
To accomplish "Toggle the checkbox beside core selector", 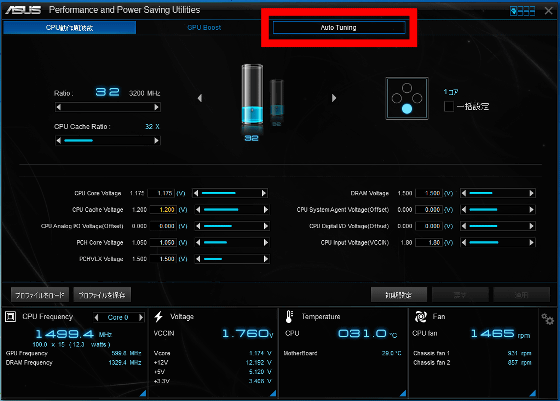I will tap(449, 106).
